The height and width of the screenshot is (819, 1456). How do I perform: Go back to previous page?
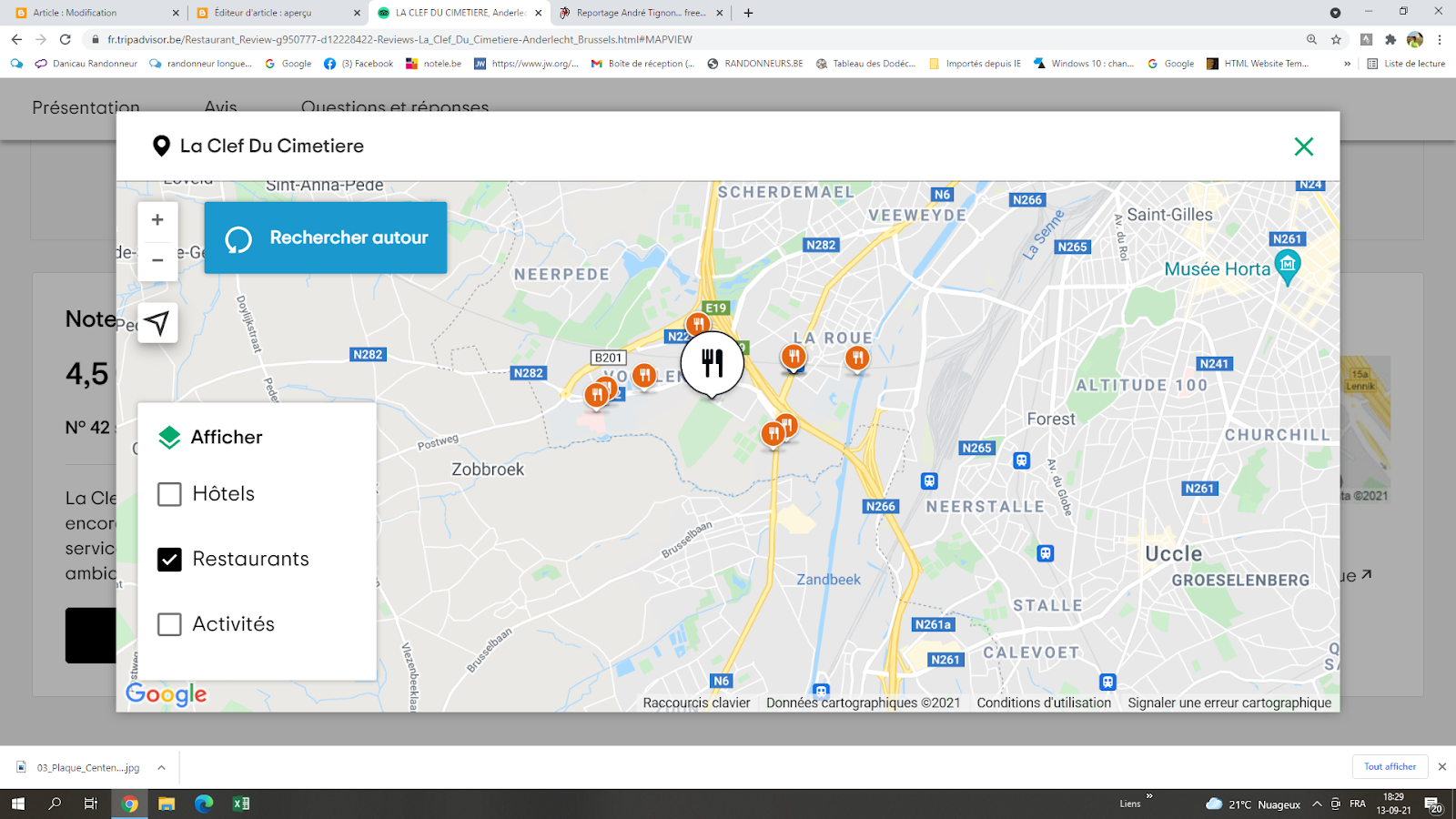(16, 39)
